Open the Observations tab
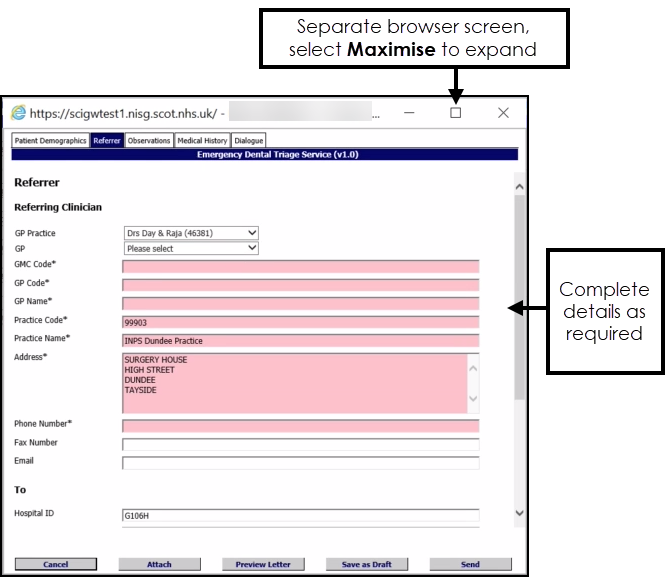 (148, 141)
